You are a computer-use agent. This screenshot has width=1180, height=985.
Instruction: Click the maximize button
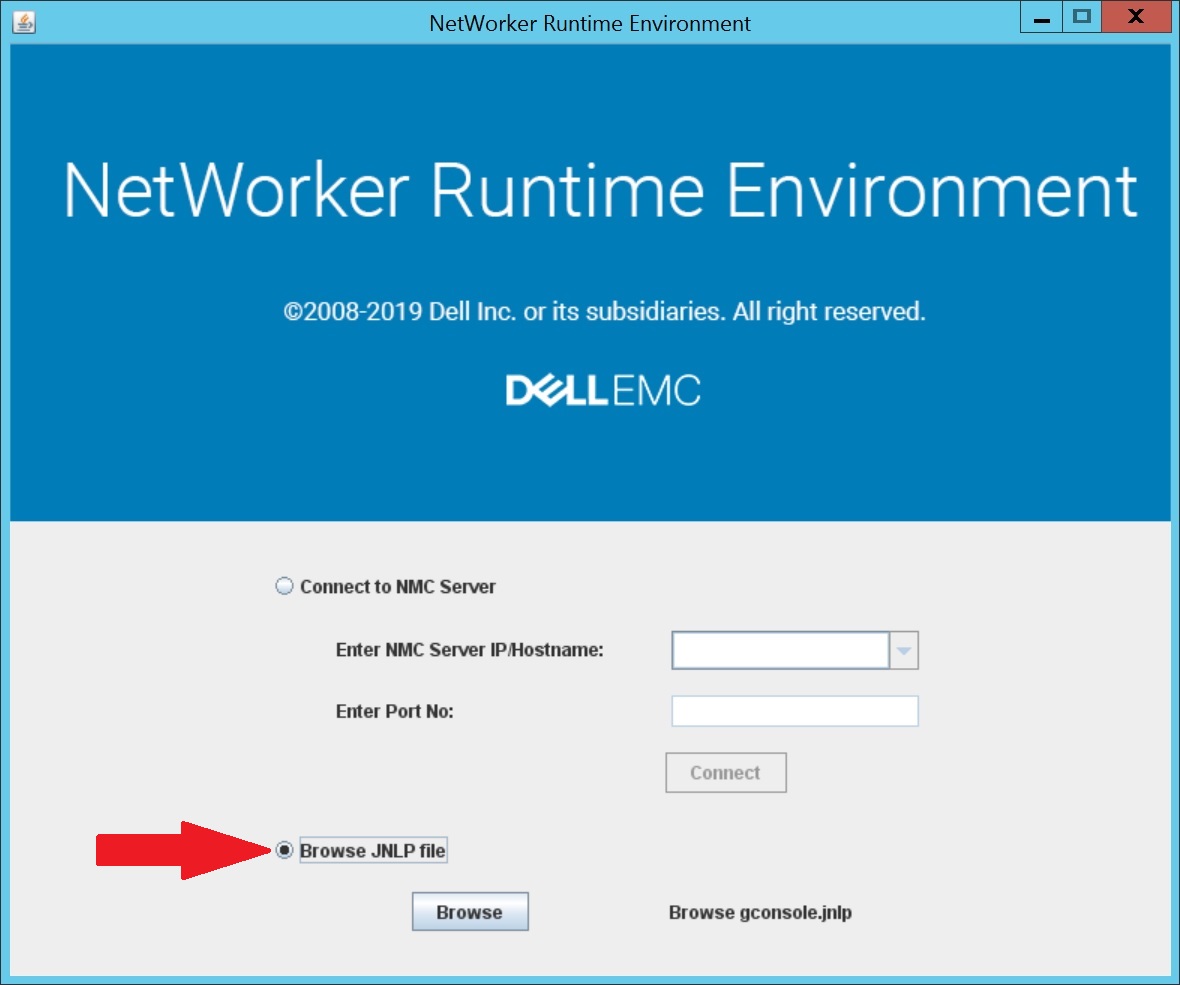(x=1081, y=16)
